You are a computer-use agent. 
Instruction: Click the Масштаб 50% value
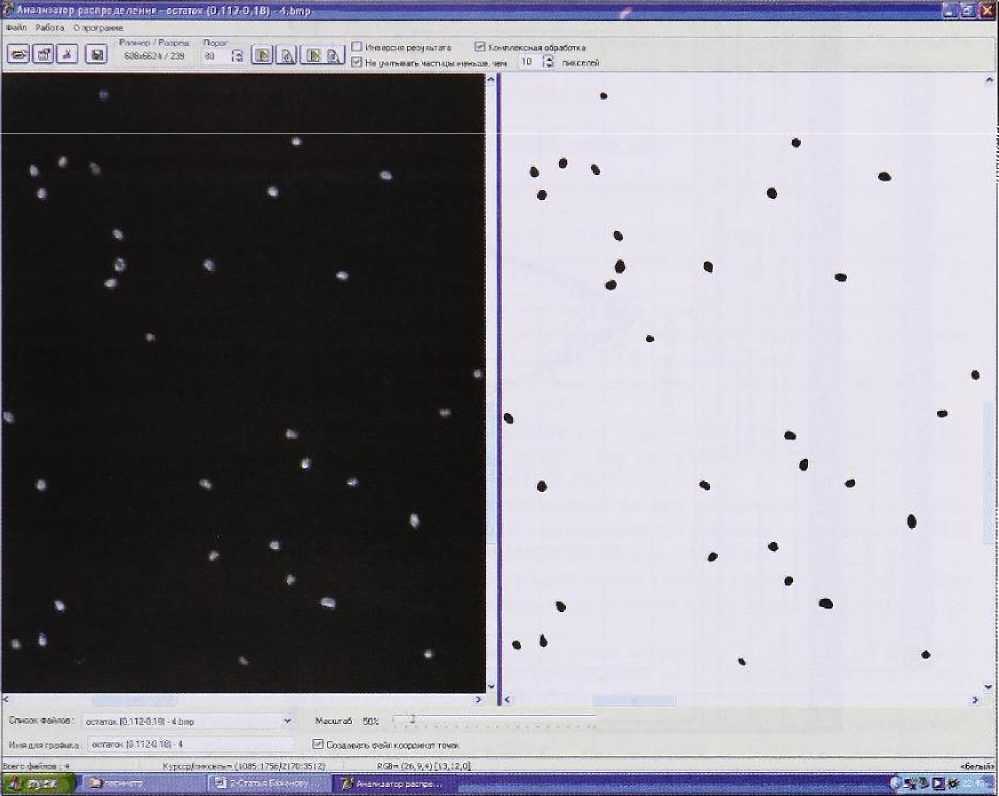click(371, 721)
